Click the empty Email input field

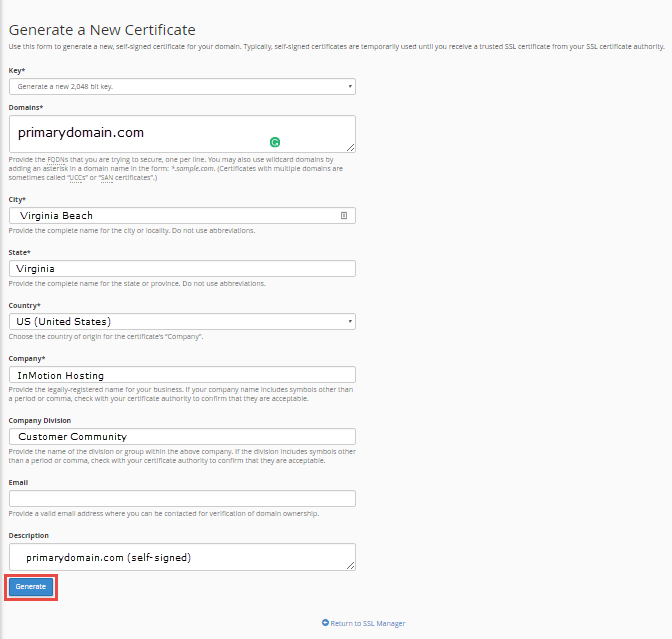pos(182,498)
